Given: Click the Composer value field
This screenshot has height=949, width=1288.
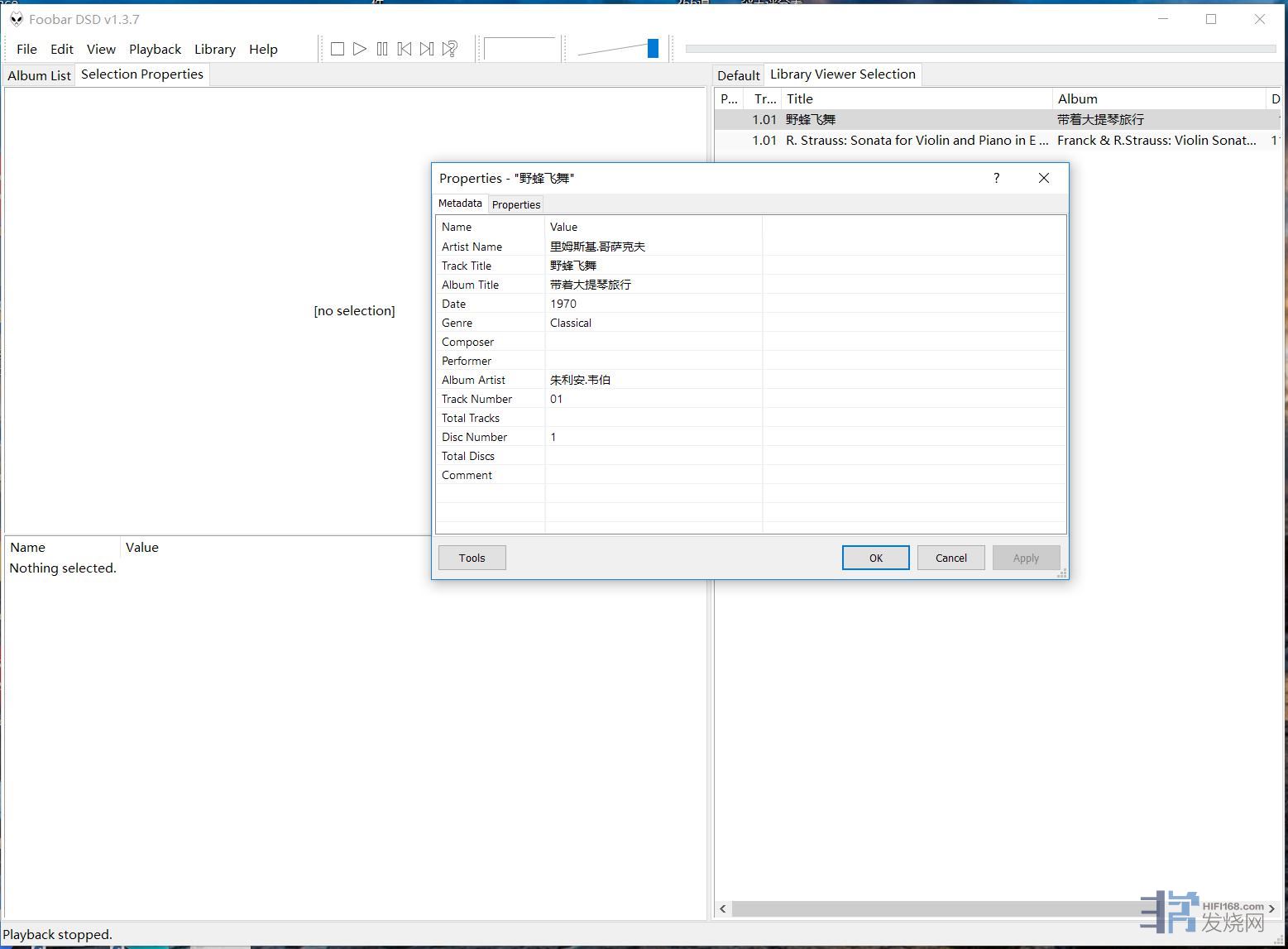Looking at the screenshot, I should coord(653,342).
